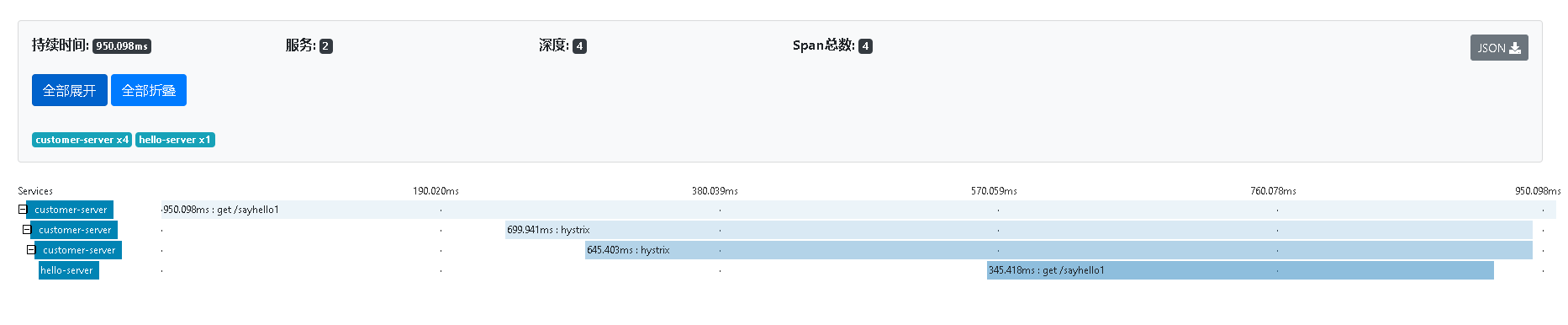Image resolution: width=1568 pixels, height=325 pixels.
Task: Collapse the third customer-server span
Action: [31, 250]
